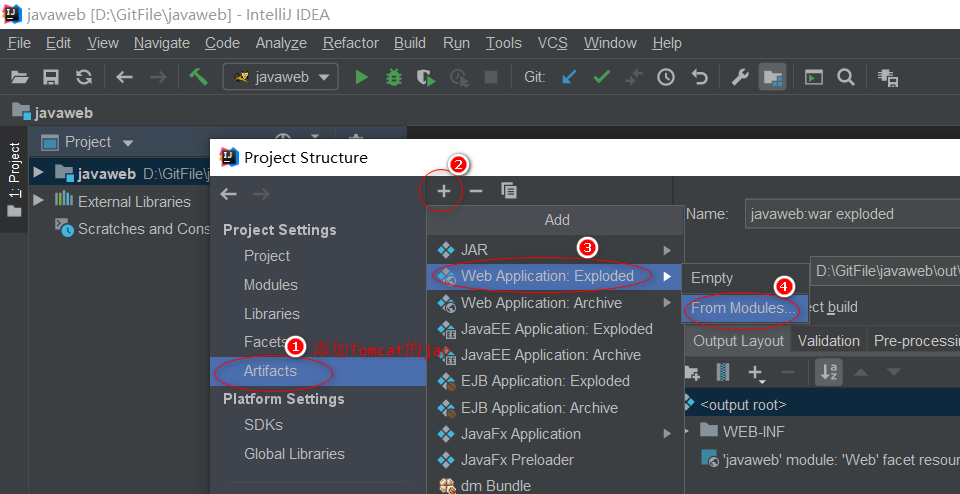
Task: Run with coverage shield icon
Action: [426, 77]
